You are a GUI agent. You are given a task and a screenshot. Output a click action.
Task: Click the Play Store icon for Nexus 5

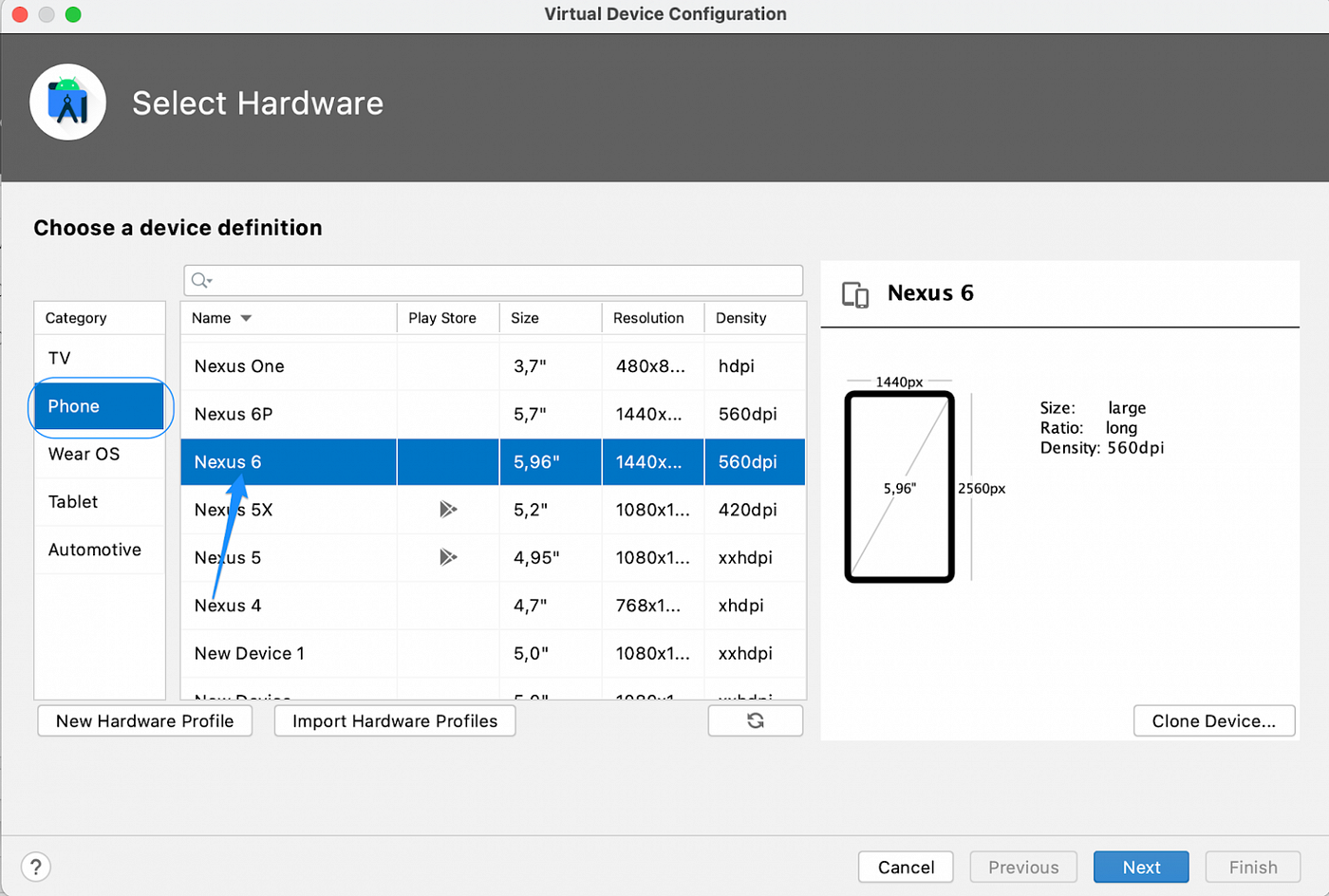(x=448, y=557)
